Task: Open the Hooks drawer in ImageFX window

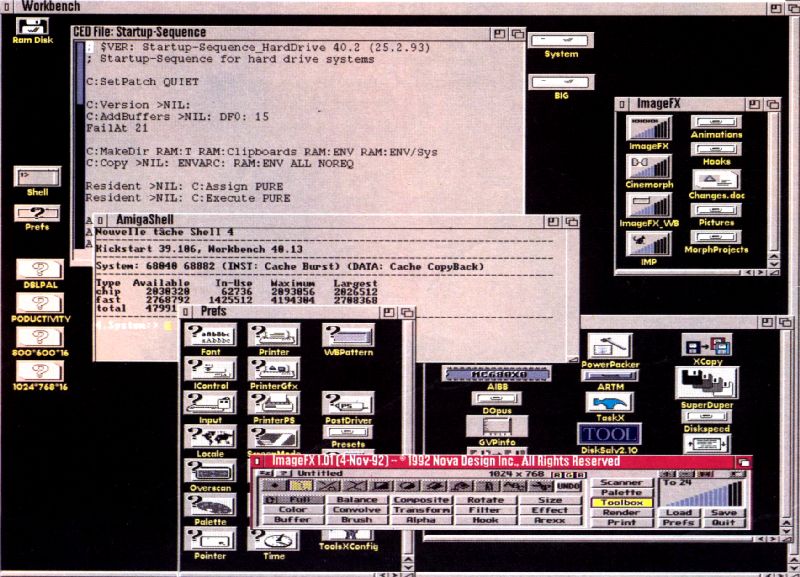Action: click(x=716, y=149)
